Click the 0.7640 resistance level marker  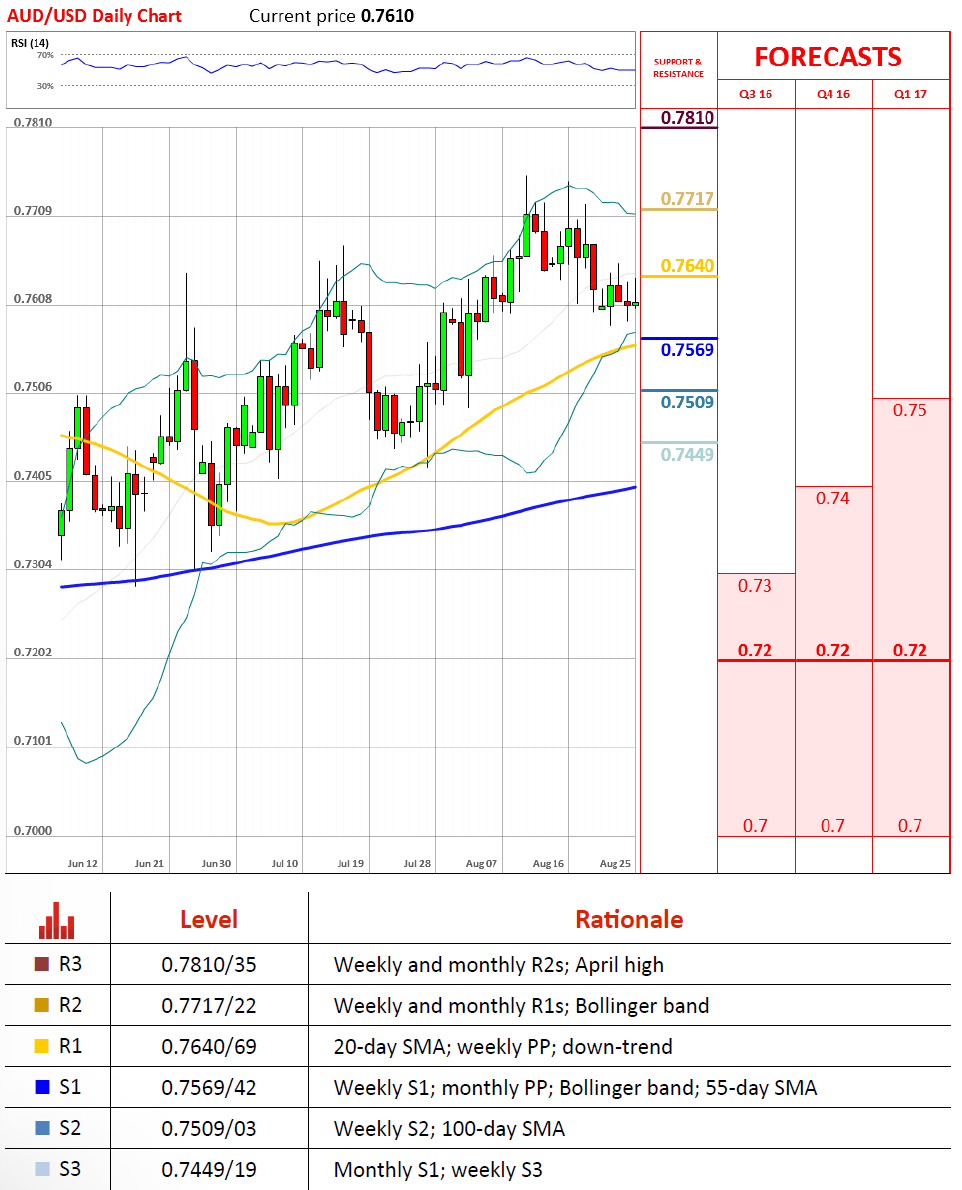point(687,266)
